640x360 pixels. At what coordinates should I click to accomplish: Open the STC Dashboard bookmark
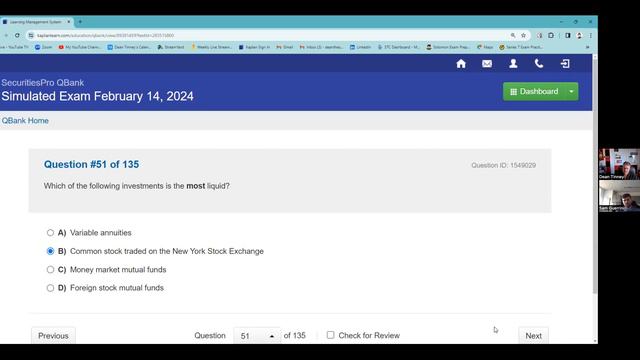pyautogui.click(x=398, y=47)
